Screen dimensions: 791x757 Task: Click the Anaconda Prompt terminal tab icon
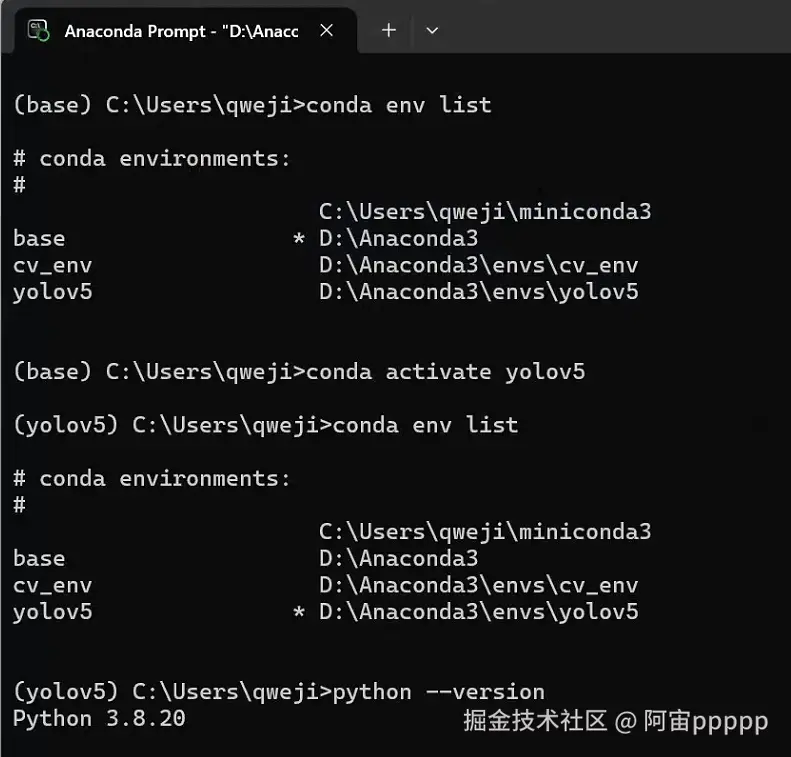tap(38, 30)
